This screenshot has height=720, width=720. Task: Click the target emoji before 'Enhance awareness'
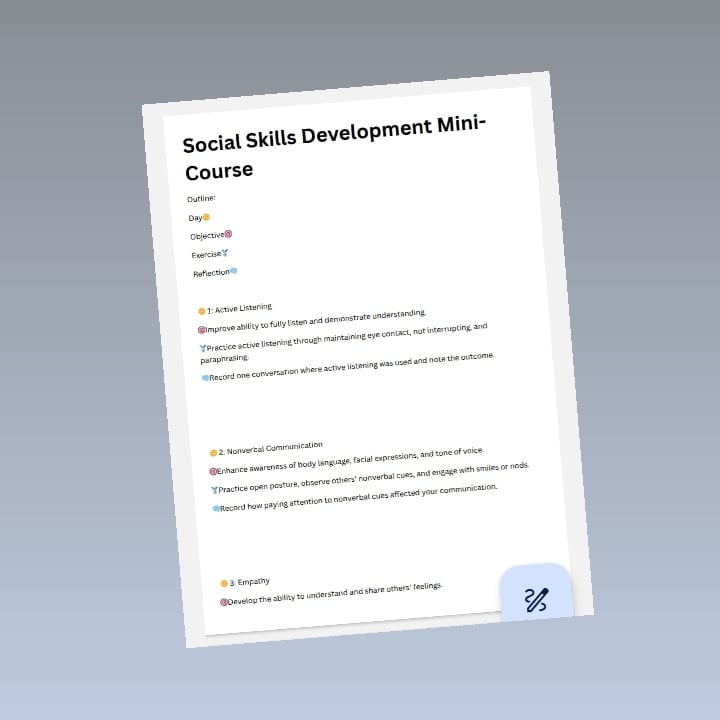pos(213,472)
